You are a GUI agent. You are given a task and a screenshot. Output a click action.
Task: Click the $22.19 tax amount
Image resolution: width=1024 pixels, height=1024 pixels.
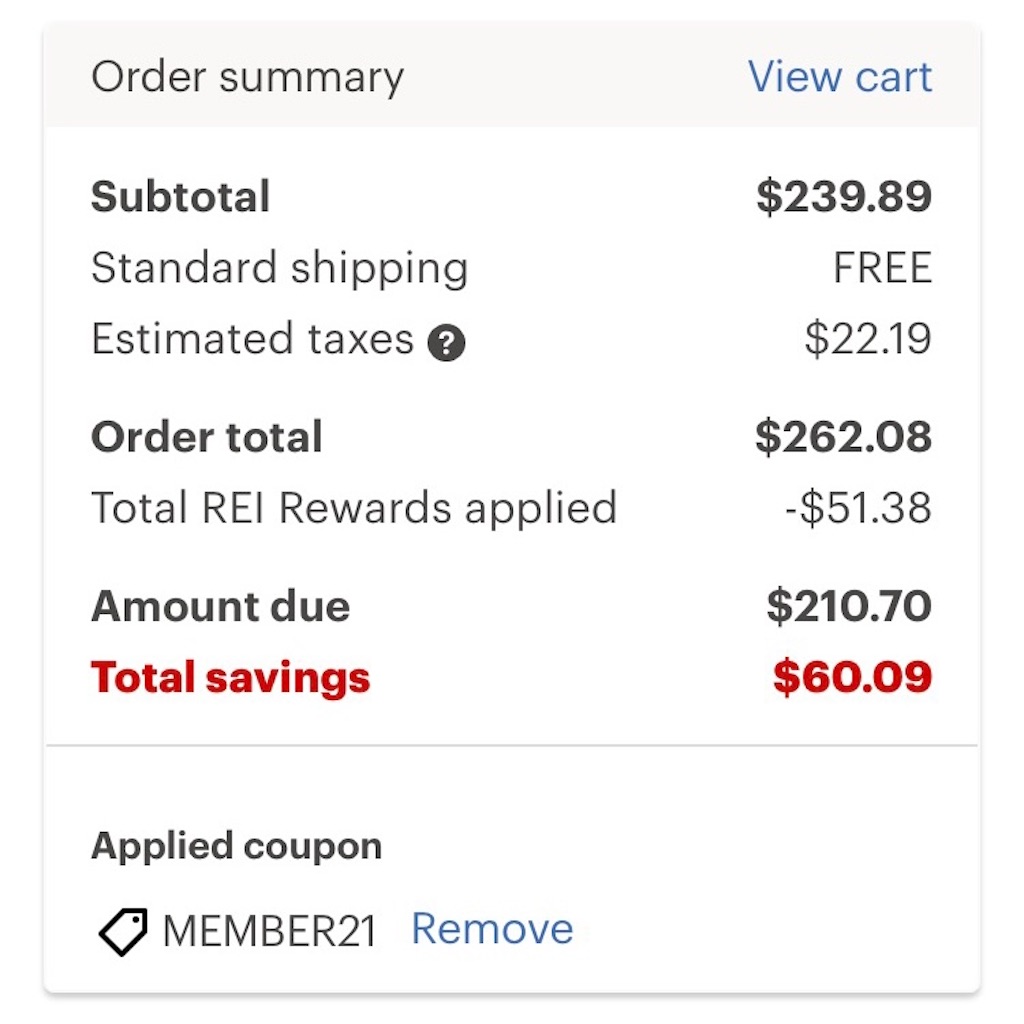pyautogui.click(x=868, y=339)
